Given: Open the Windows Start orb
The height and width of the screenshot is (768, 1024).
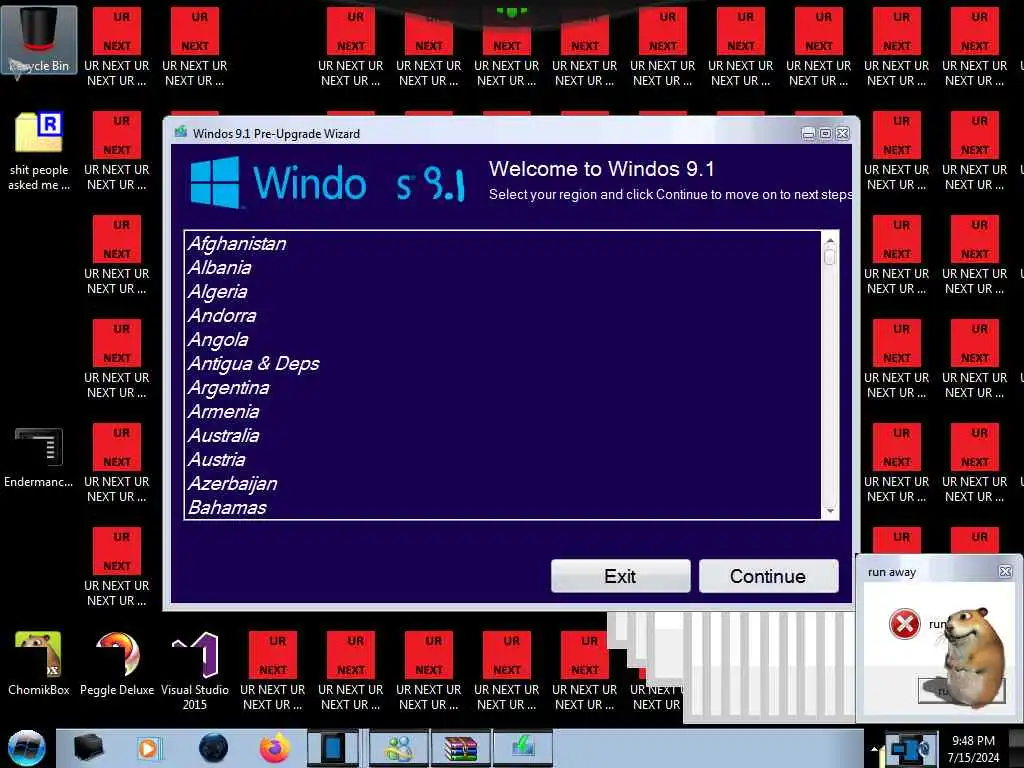Looking at the screenshot, I should [x=26, y=748].
